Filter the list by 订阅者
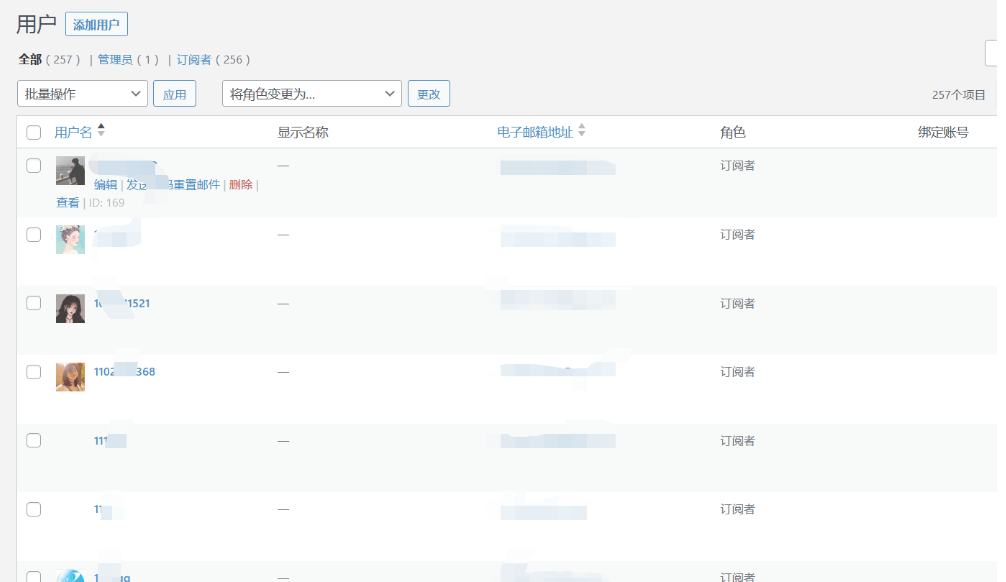This screenshot has height=582, width=1006. pos(194,60)
